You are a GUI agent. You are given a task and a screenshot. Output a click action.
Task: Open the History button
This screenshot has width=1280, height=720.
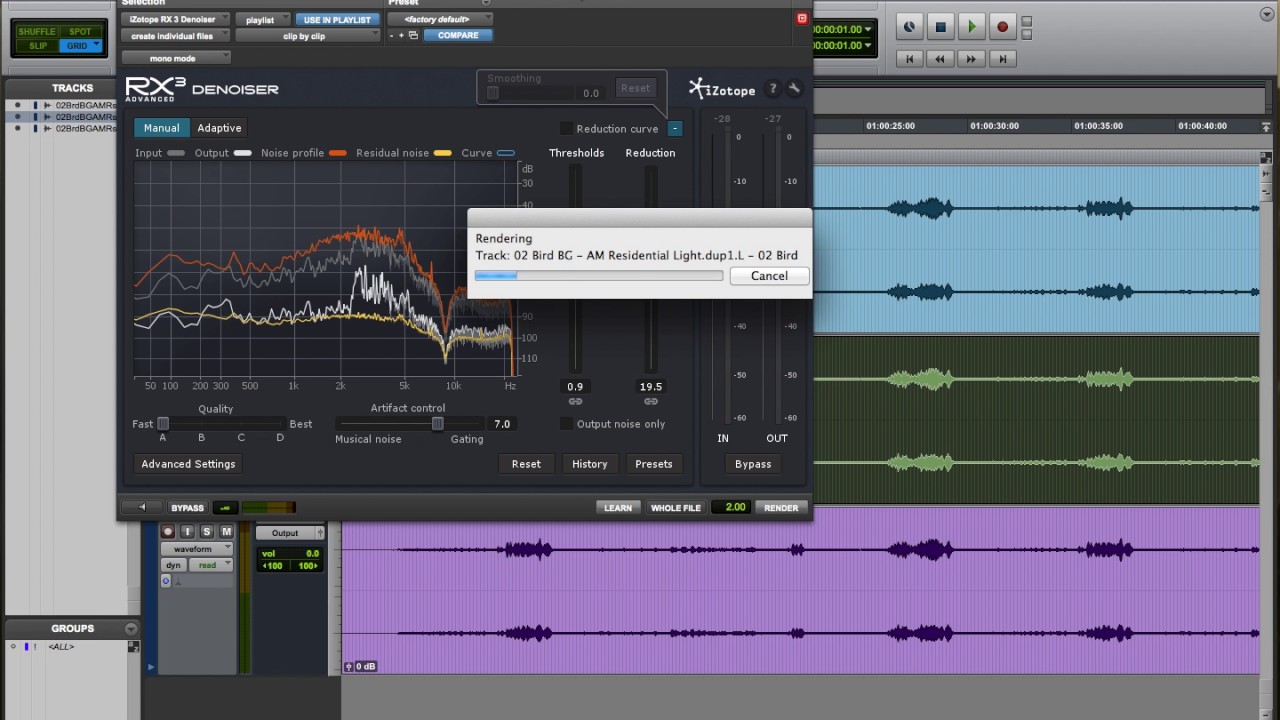(x=590, y=464)
